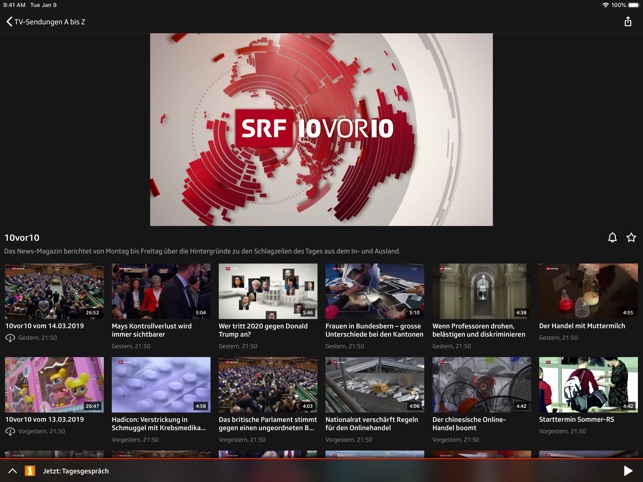Open Starttermin Sommer-RS video thumbnail
The image size is (643, 482).
click(x=588, y=385)
